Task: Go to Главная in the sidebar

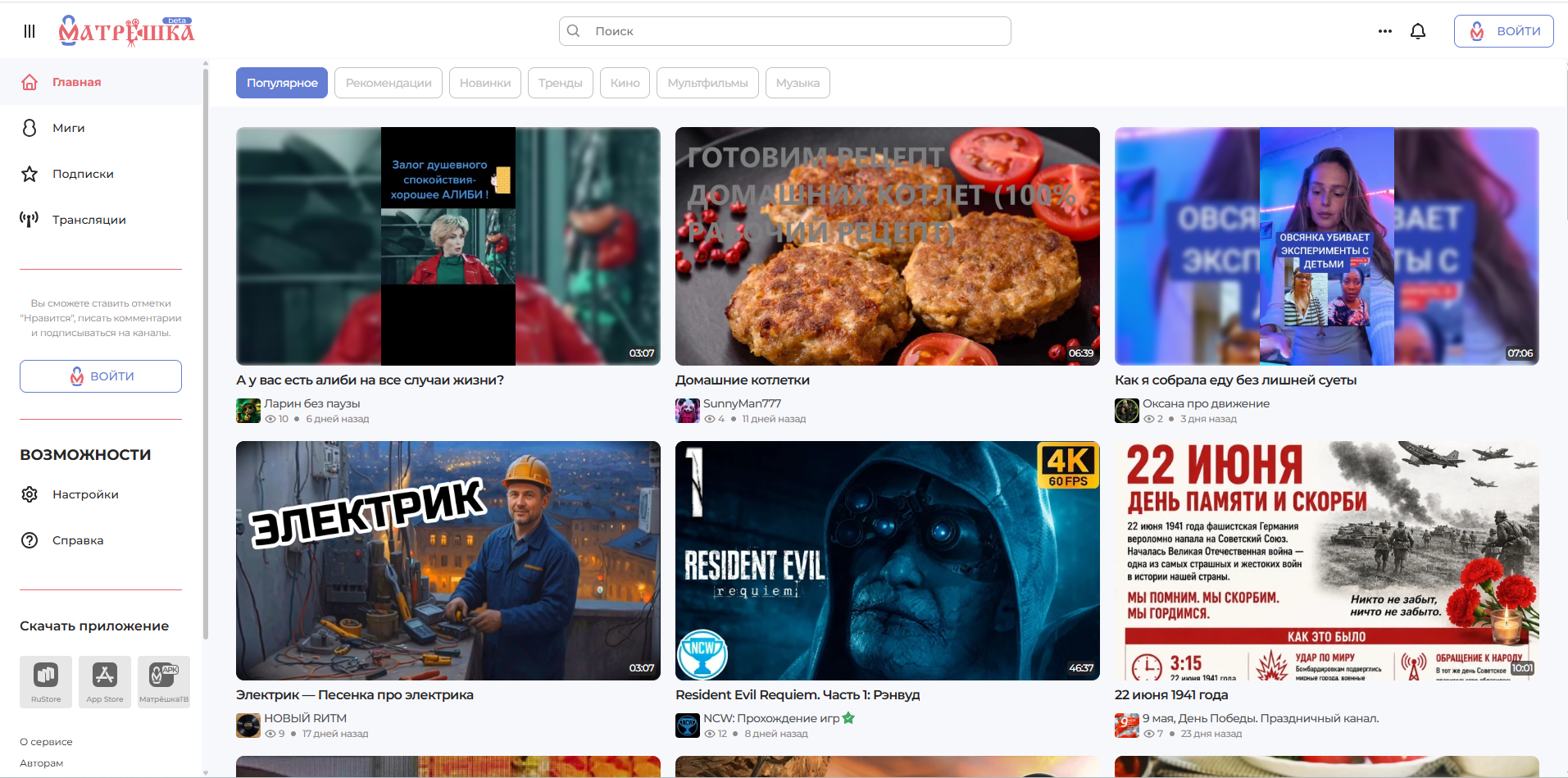Action: pos(101,82)
